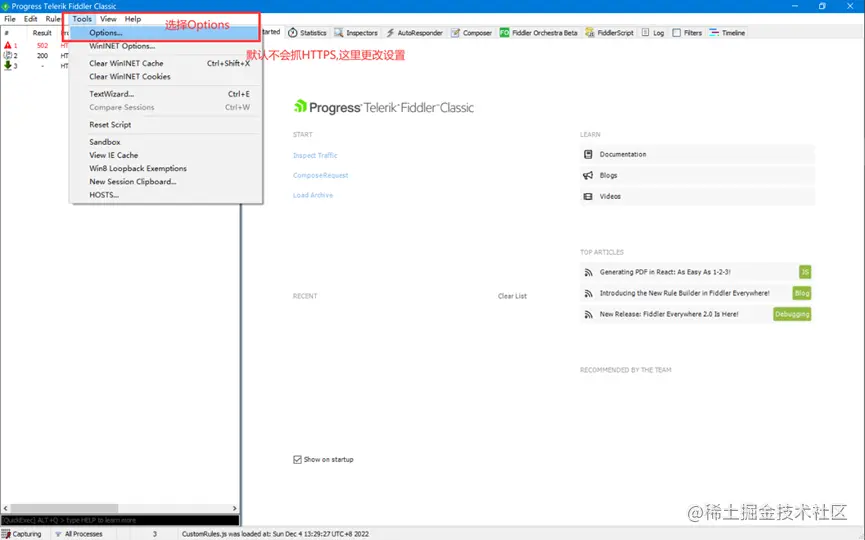Open New Rule Builder article

coord(685,293)
